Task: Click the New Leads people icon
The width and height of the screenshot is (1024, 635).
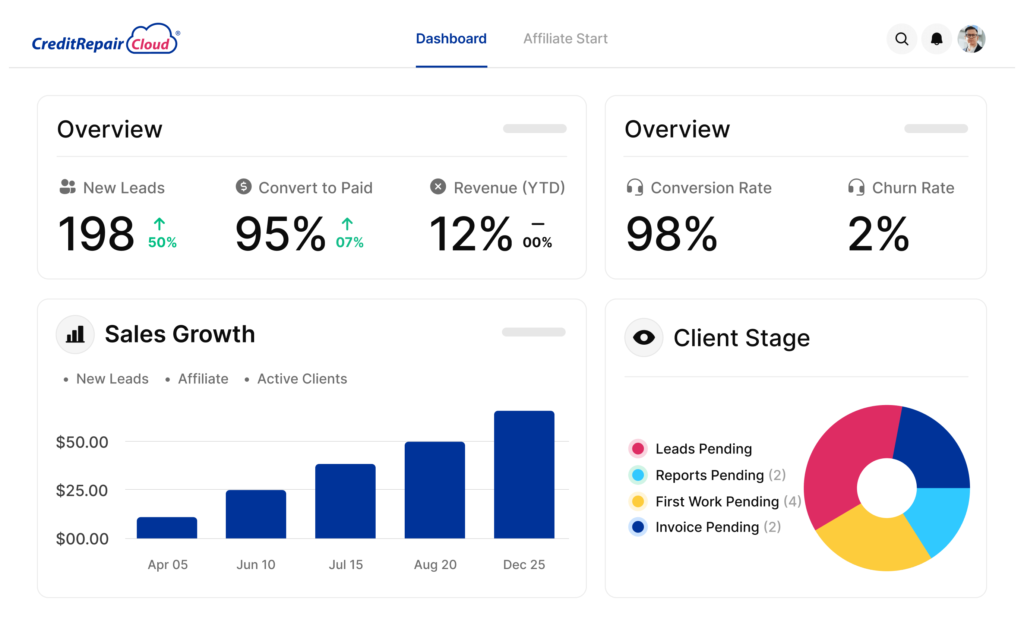Action: [x=67, y=187]
